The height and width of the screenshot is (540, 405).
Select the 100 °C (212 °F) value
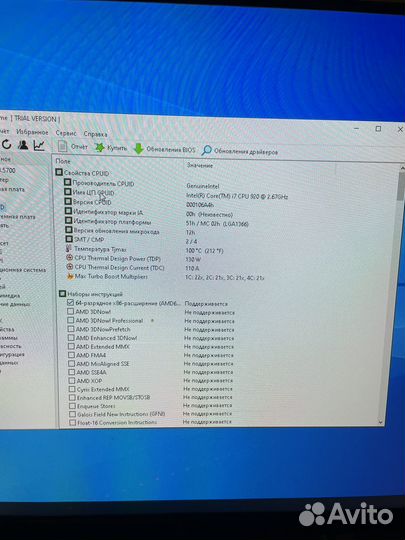tap(204, 251)
